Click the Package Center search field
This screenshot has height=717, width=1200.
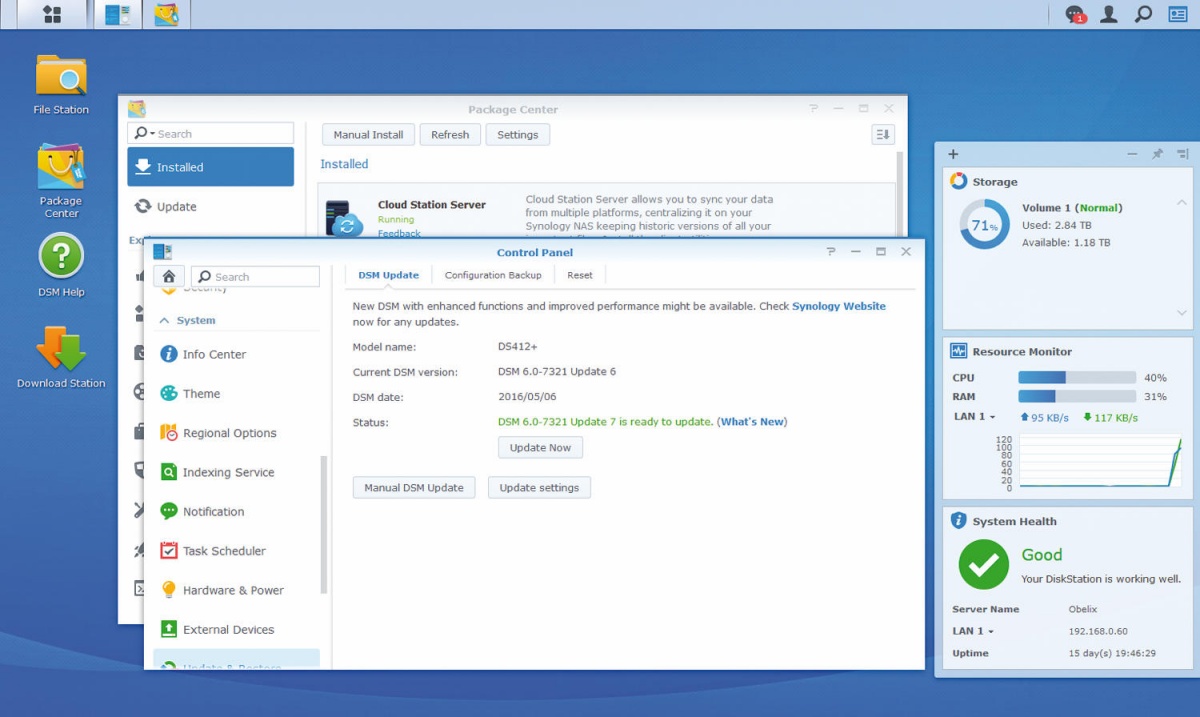pyautogui.click(x=210, y=134)
